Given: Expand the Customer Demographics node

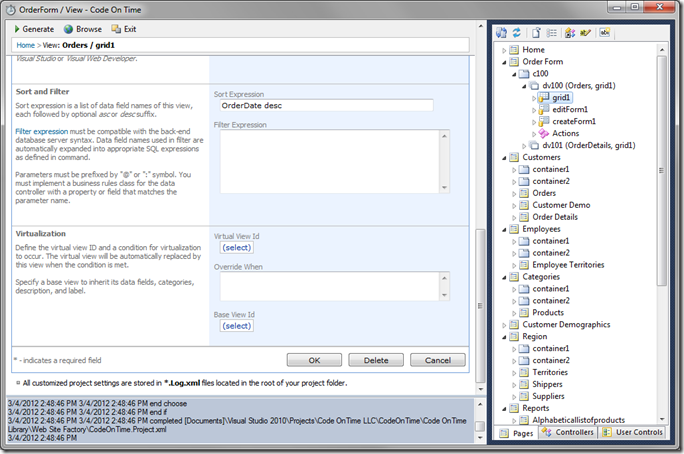Looking at the screenshot, I should 504,325.
